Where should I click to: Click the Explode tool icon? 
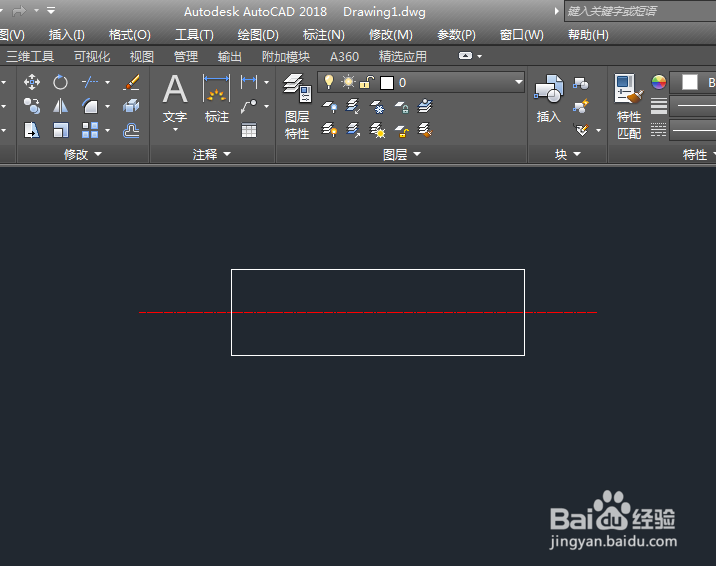point(132,106)
